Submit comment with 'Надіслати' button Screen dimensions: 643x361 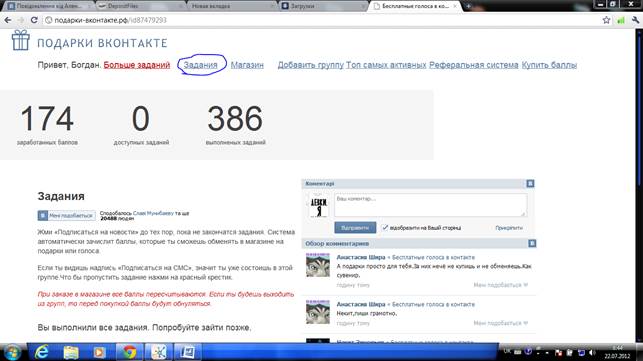355,228
